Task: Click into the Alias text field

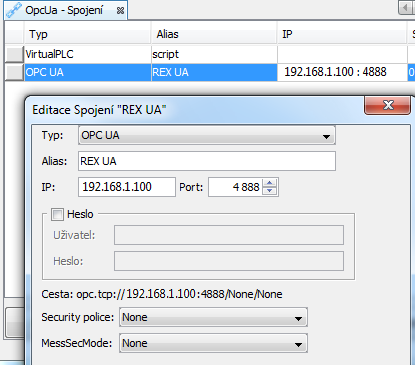Action: (x=207, y=161)
